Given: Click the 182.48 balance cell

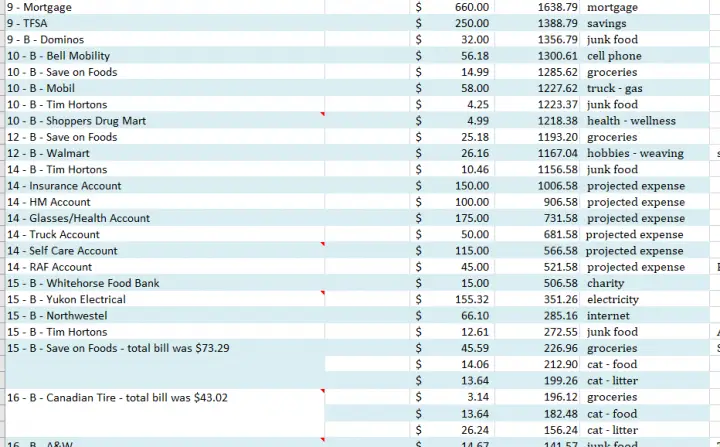Looking at the screenshot, I should 537,413.
